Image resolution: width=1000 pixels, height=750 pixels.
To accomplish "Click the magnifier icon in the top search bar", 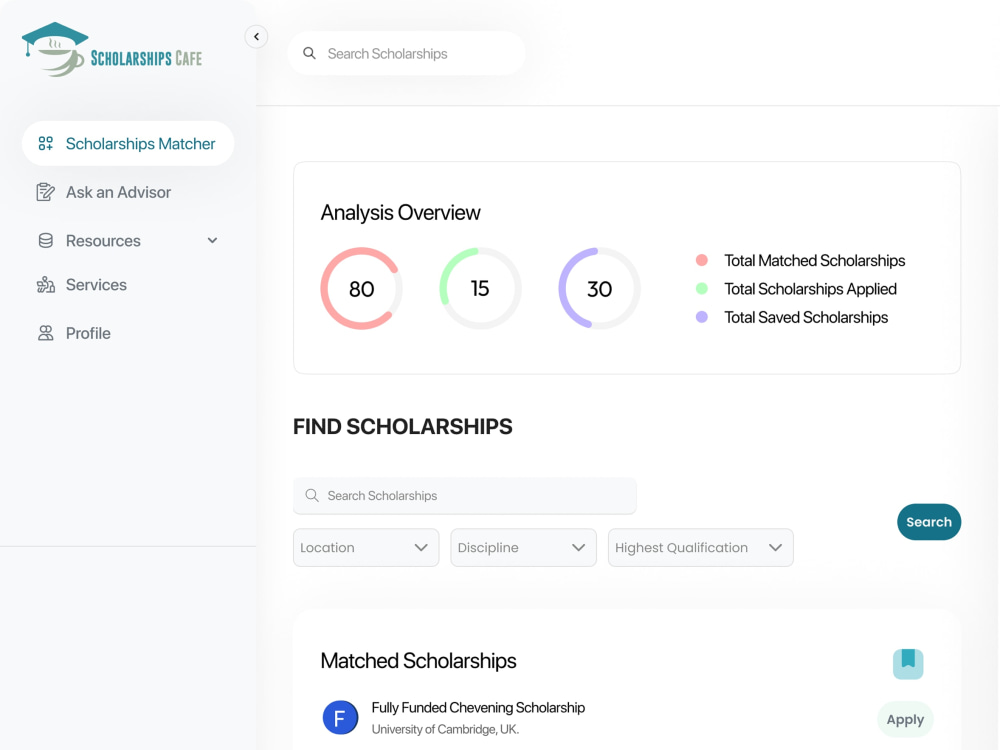I will pyautogui.click(x=309, y=54).
